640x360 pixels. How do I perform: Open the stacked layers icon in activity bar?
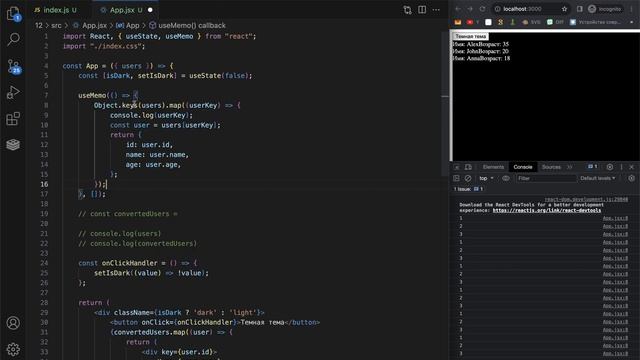(13, 144)
